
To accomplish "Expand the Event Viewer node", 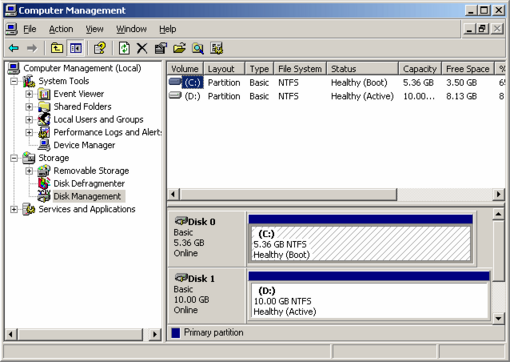I will (x=29, y=94).
